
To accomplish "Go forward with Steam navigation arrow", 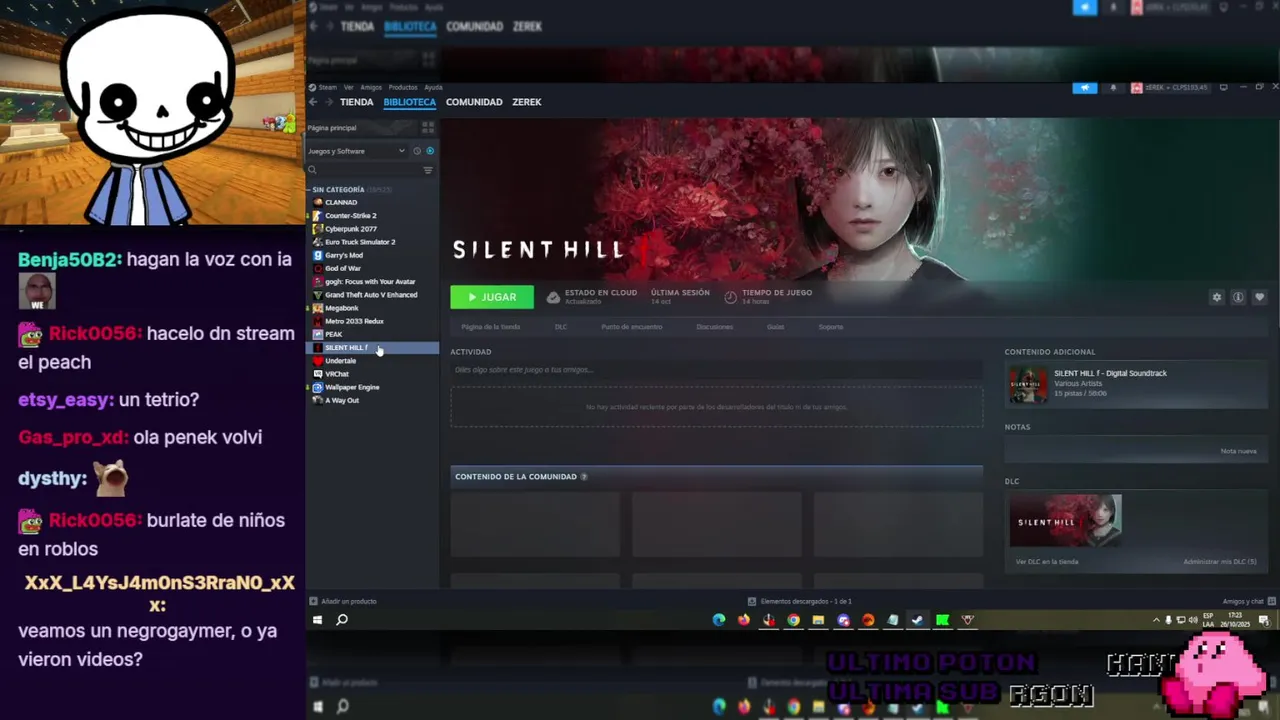I will pyautogui.click(x=328, y=102).
